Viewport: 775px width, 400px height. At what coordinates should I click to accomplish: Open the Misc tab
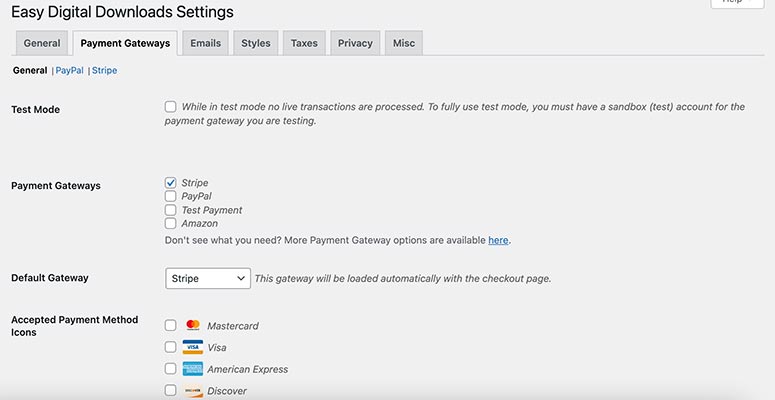pyautogui.click(x=404, y=43)
